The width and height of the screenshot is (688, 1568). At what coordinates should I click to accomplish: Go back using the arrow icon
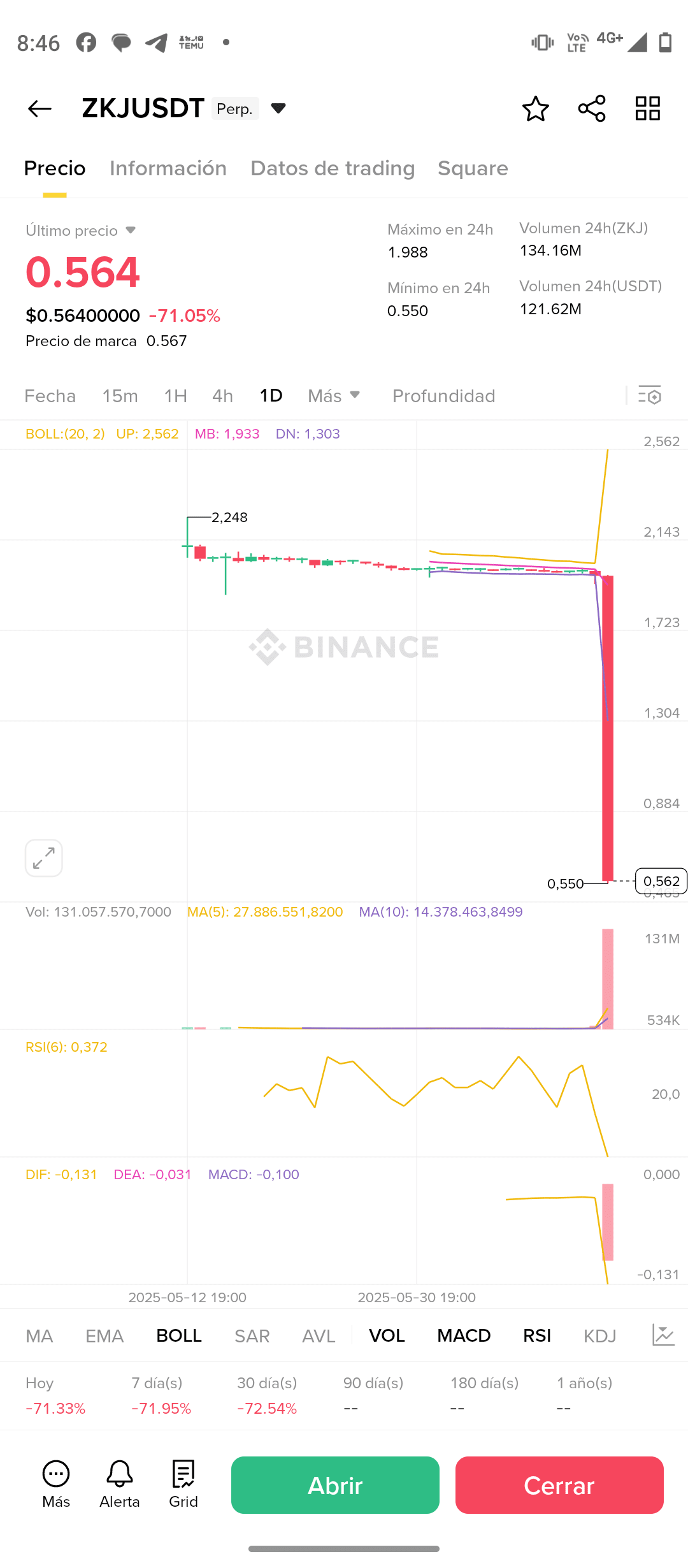tap(39, 109)
